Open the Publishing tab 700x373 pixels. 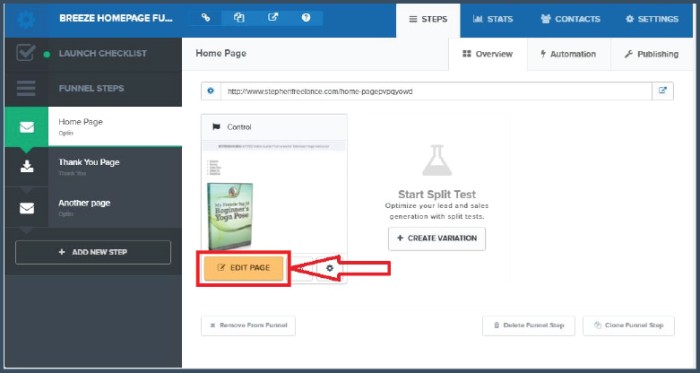tap(651, 54)
